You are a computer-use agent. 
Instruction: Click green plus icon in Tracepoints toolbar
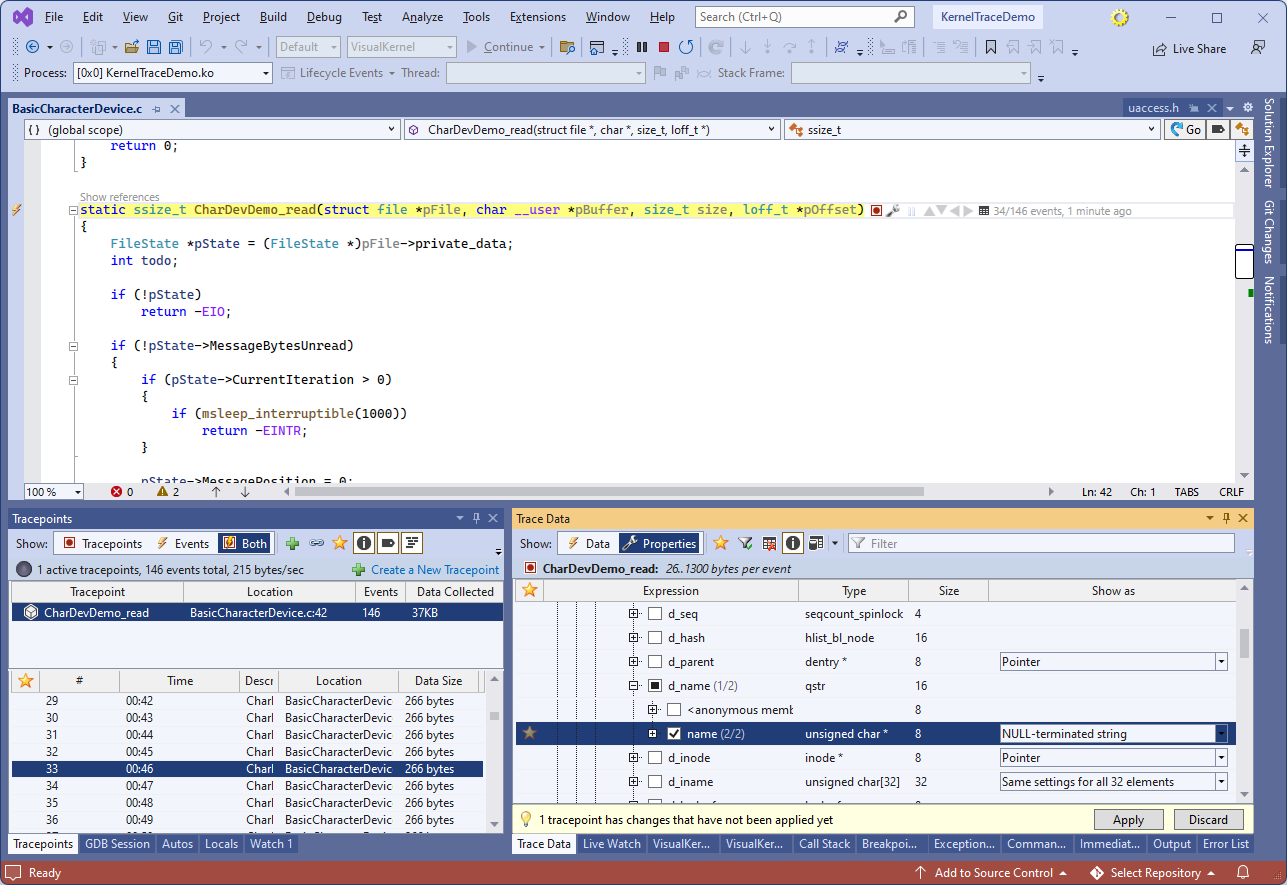(292, 543)
